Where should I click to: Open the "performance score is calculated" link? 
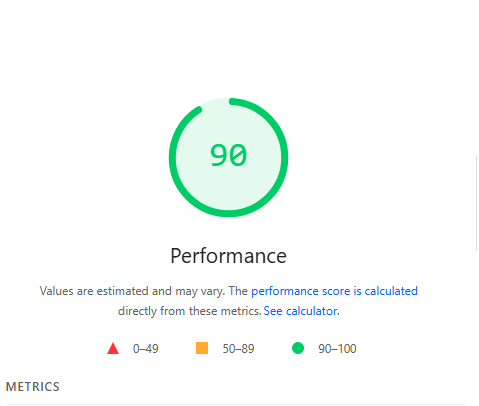[334, 291]
